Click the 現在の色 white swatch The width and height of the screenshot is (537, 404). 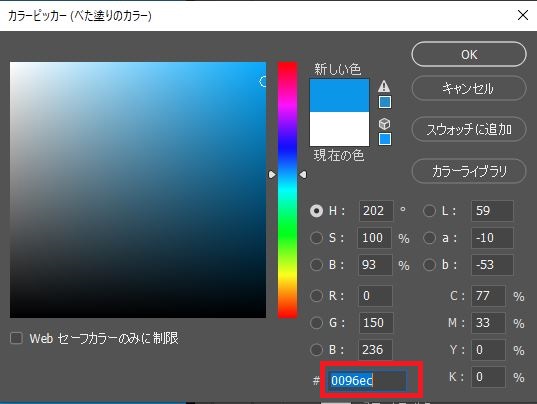(339, 129)
